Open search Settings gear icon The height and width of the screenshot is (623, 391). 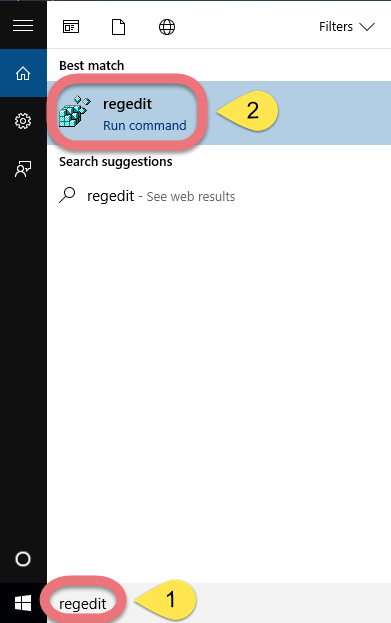click(x=23, y=121)
